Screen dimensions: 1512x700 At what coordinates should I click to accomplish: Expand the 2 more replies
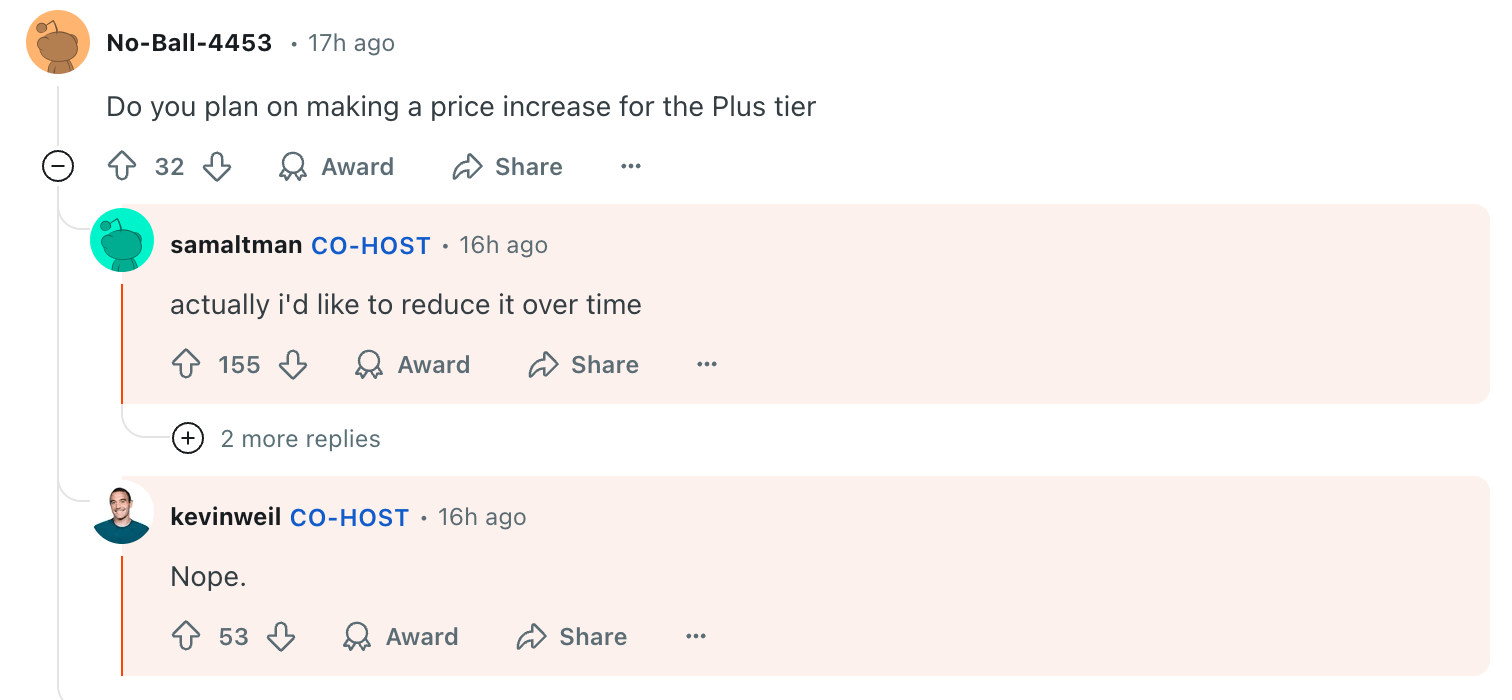point(188,439)
